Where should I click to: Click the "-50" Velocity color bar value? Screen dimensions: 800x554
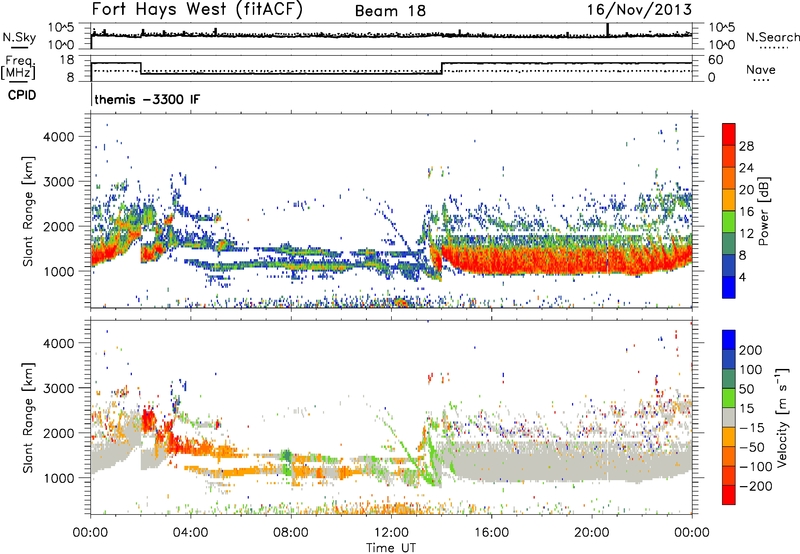(x=752, y=447)
